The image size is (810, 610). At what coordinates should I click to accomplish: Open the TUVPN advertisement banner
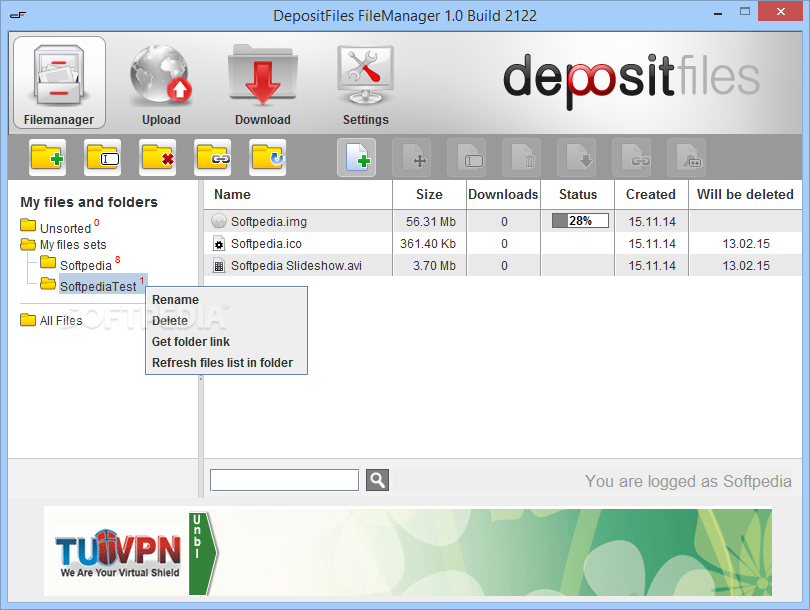(408, 552)
